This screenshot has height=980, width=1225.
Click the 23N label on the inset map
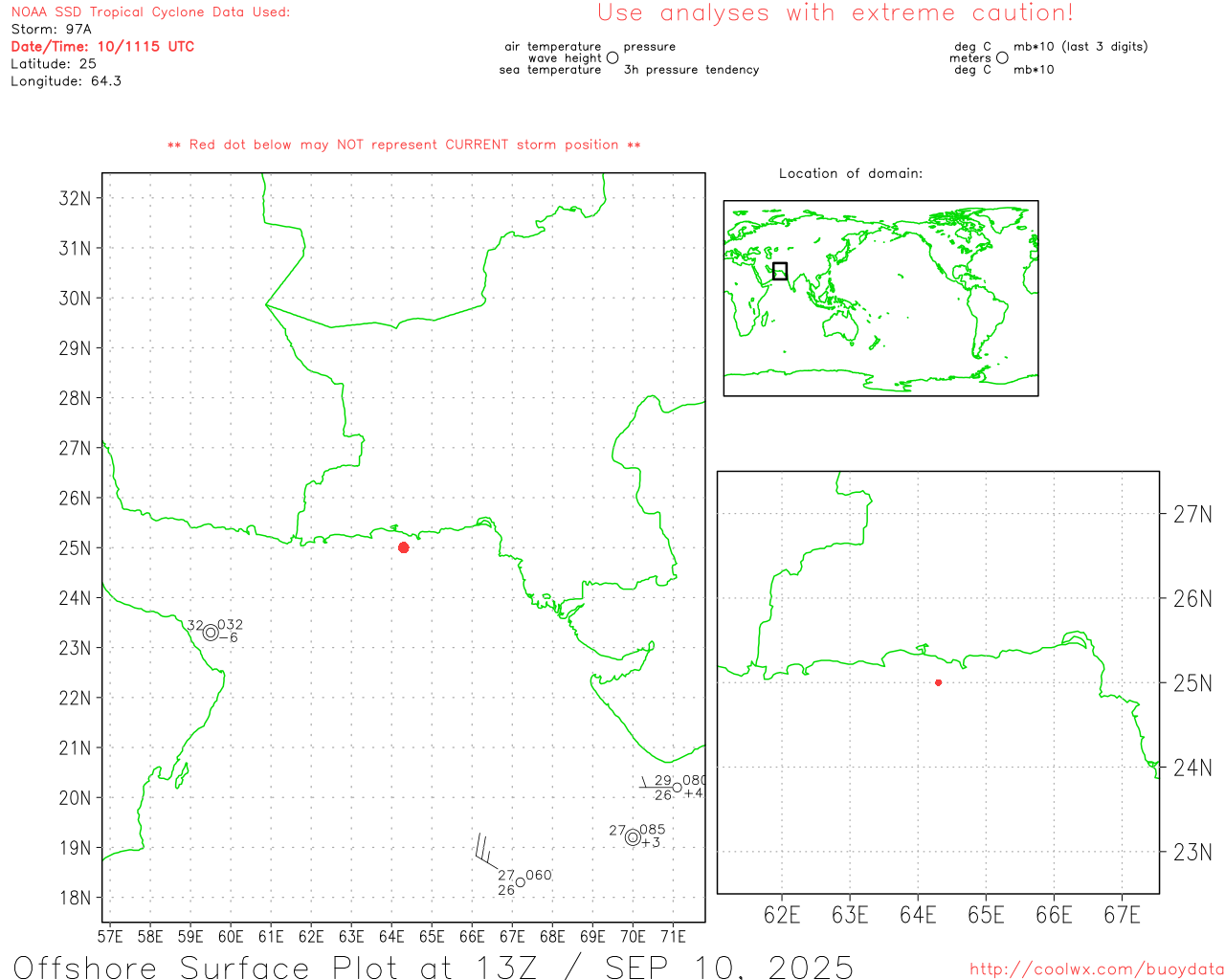click(x=1192, y=852)
